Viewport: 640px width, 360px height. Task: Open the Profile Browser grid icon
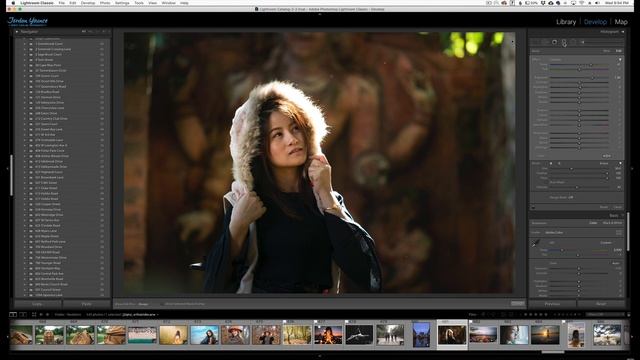point(619,233)
